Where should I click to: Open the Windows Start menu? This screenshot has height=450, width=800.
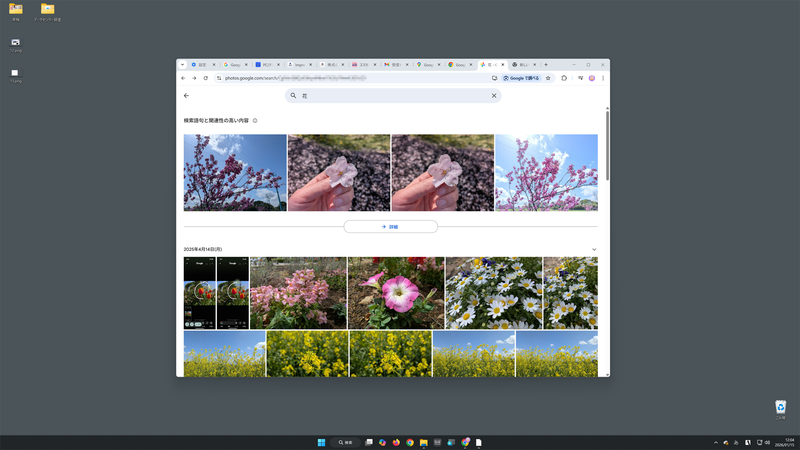point(321,442)
